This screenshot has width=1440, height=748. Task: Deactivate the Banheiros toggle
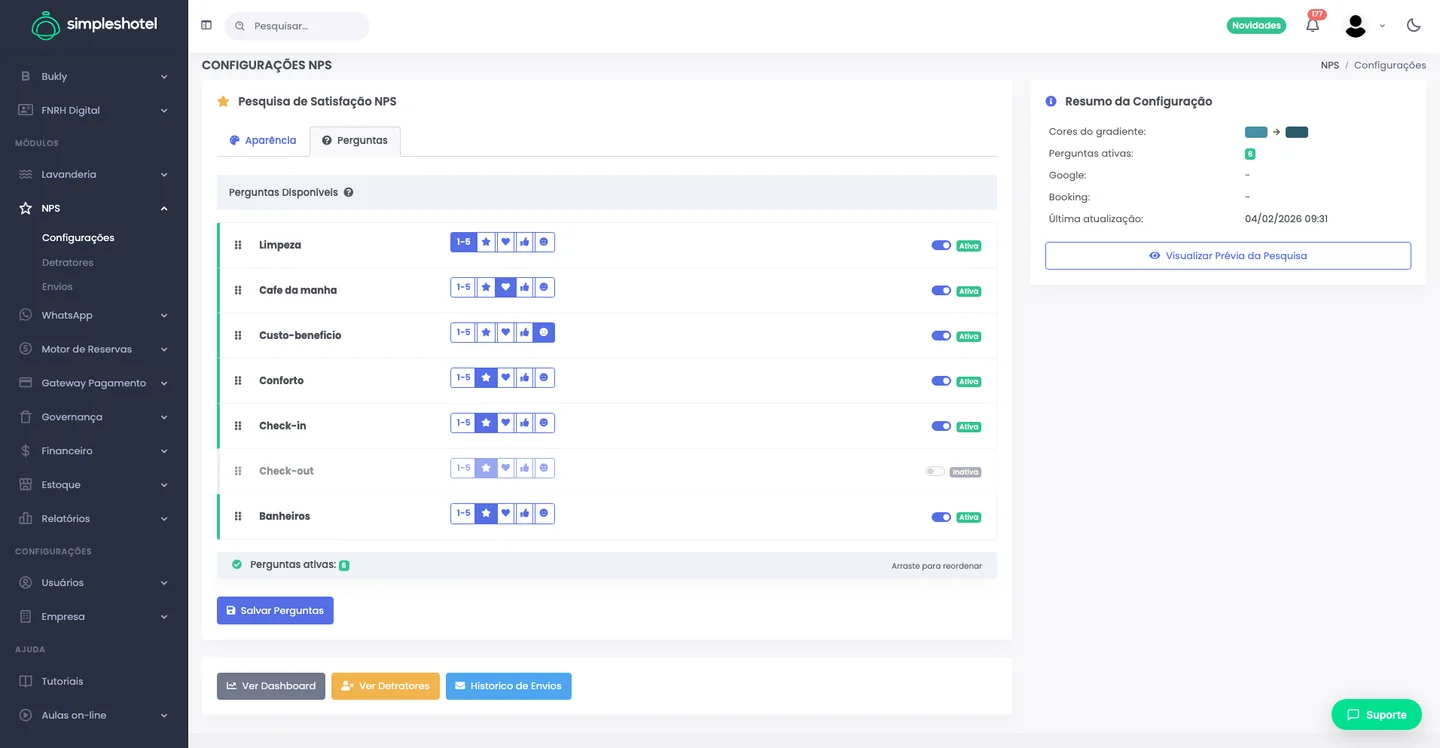click(x=941, y=517)
